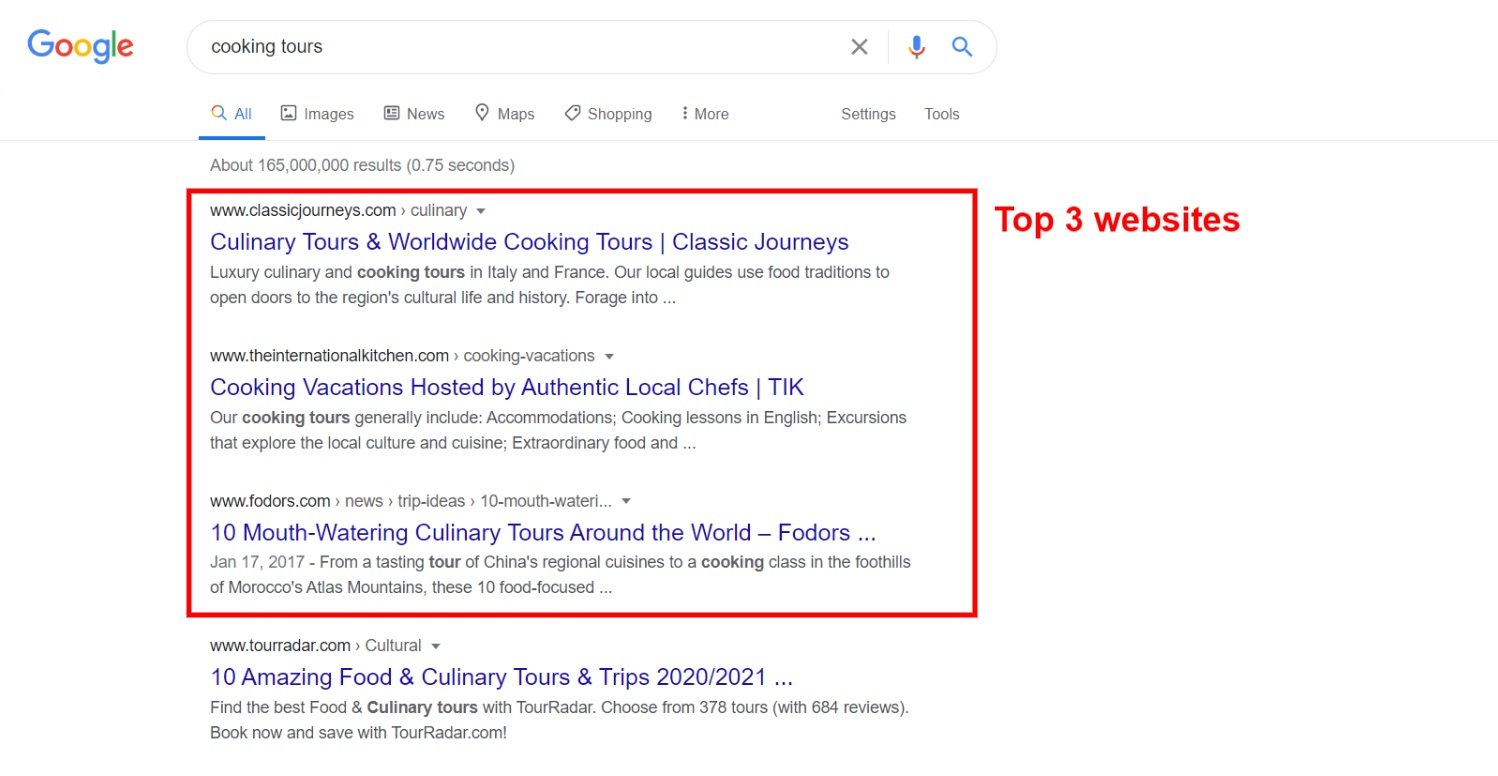Open the Shopping tab

coord(608,114)
